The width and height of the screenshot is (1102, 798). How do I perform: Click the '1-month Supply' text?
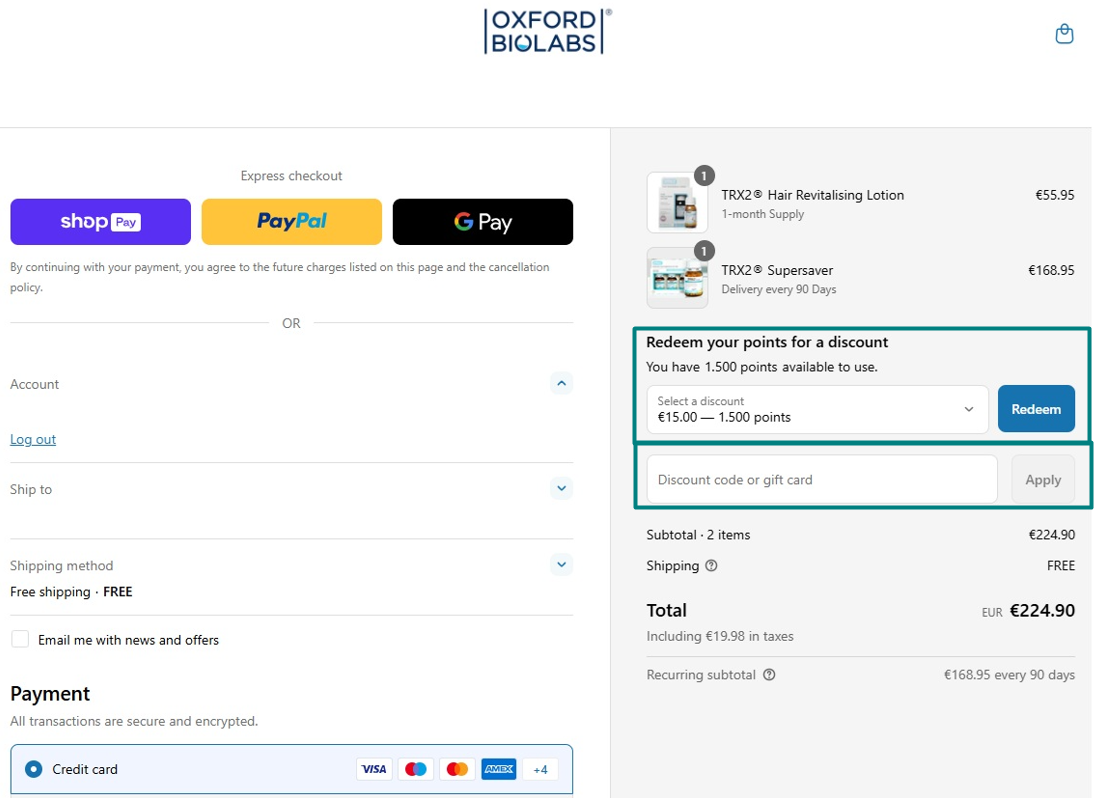[763, 214]
